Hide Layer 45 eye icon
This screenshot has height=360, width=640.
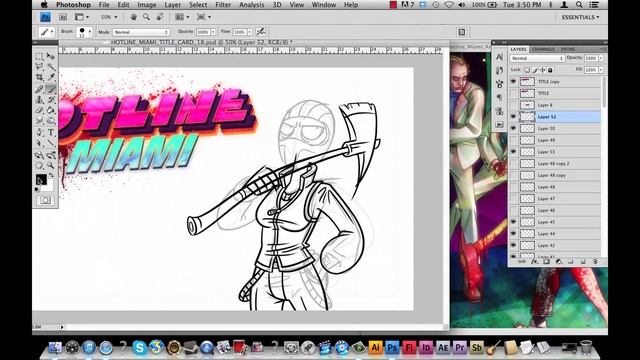click(513, 222)
